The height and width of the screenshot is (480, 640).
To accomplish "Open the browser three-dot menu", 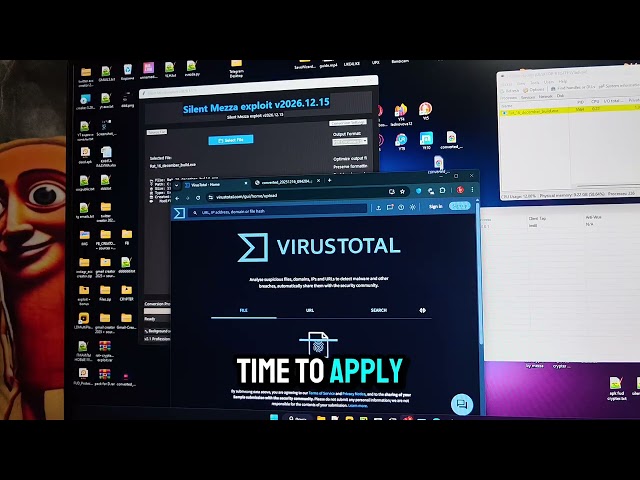I will (x=472, y=189).
